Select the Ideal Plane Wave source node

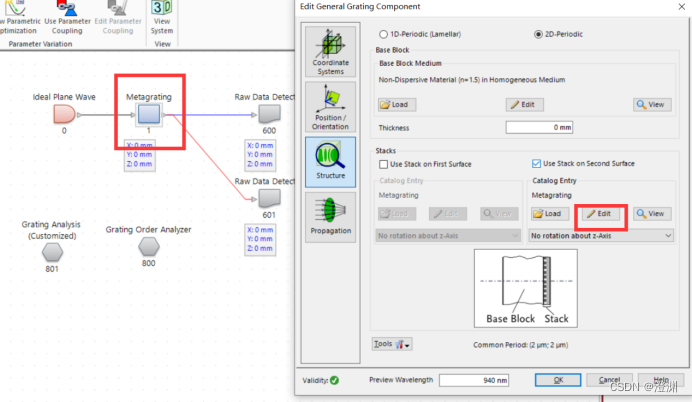coord(64,114)
